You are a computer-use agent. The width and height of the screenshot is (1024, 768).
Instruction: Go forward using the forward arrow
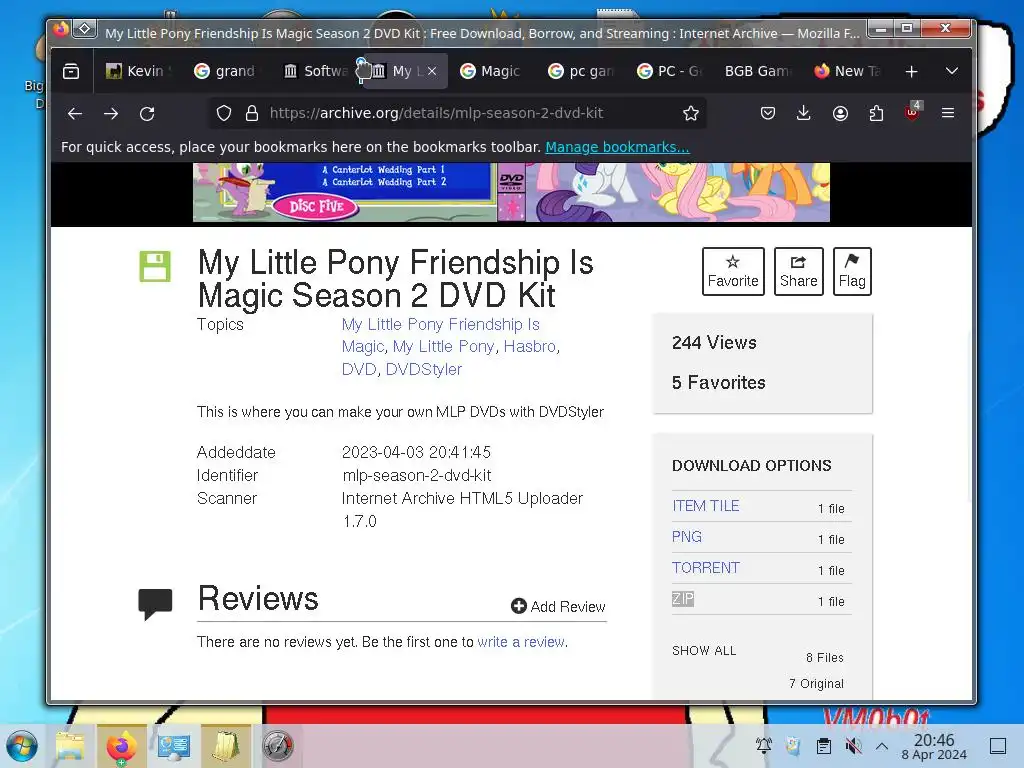pyautogui.click(x=111, y=114)
